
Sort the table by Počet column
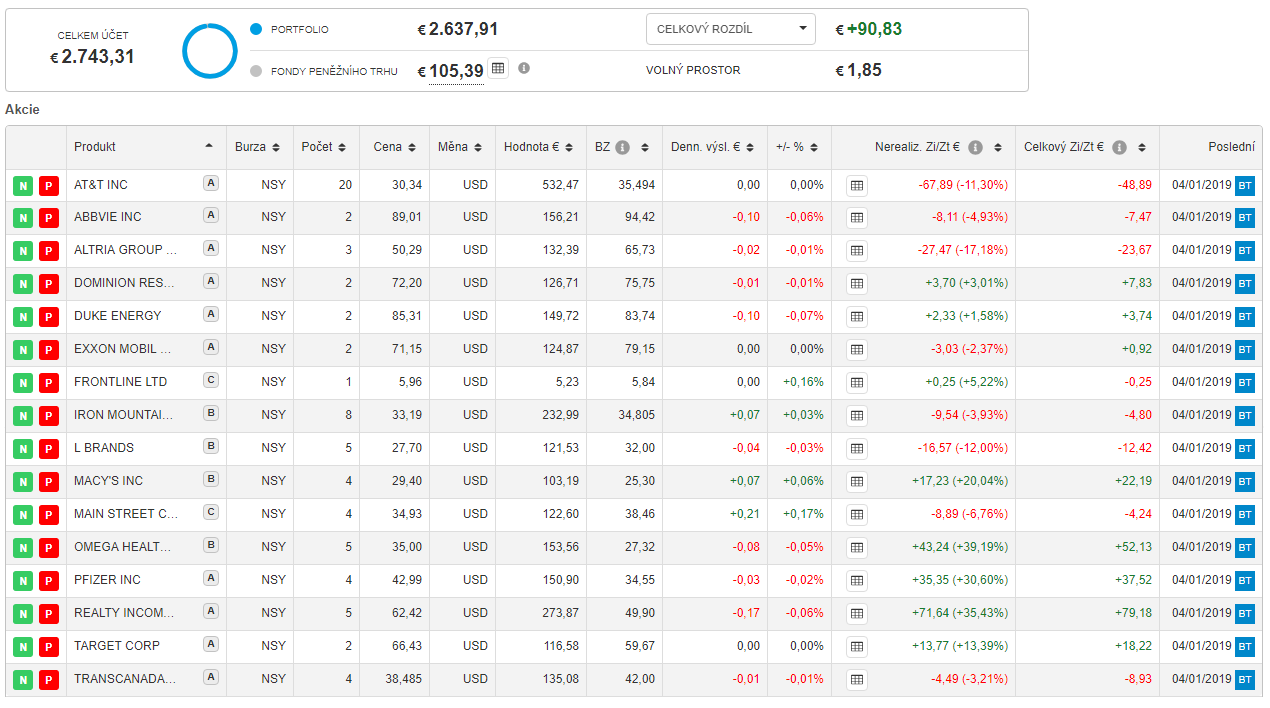point(326,147)
